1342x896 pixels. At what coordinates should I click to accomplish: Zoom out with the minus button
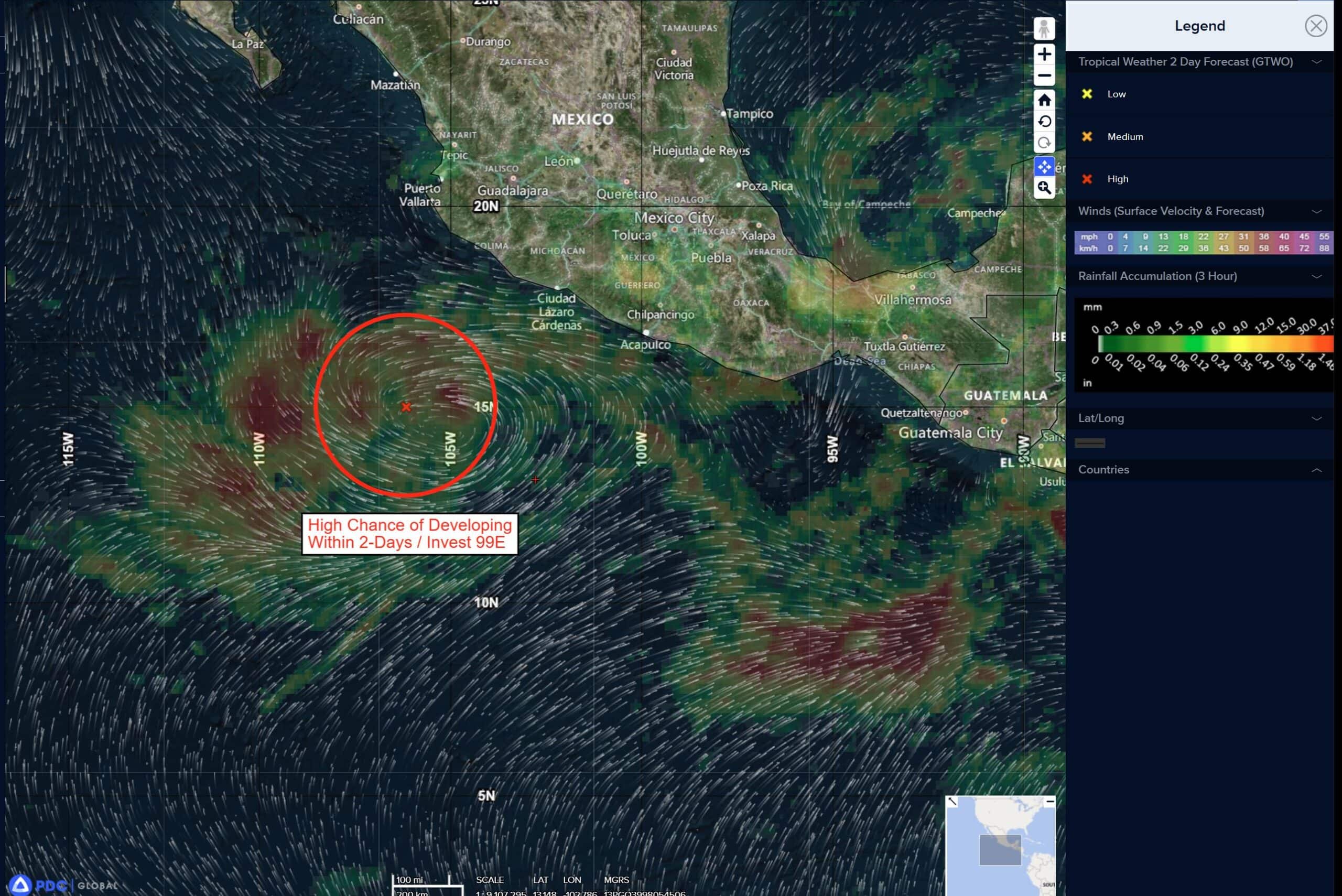[x=1044, y=76]
